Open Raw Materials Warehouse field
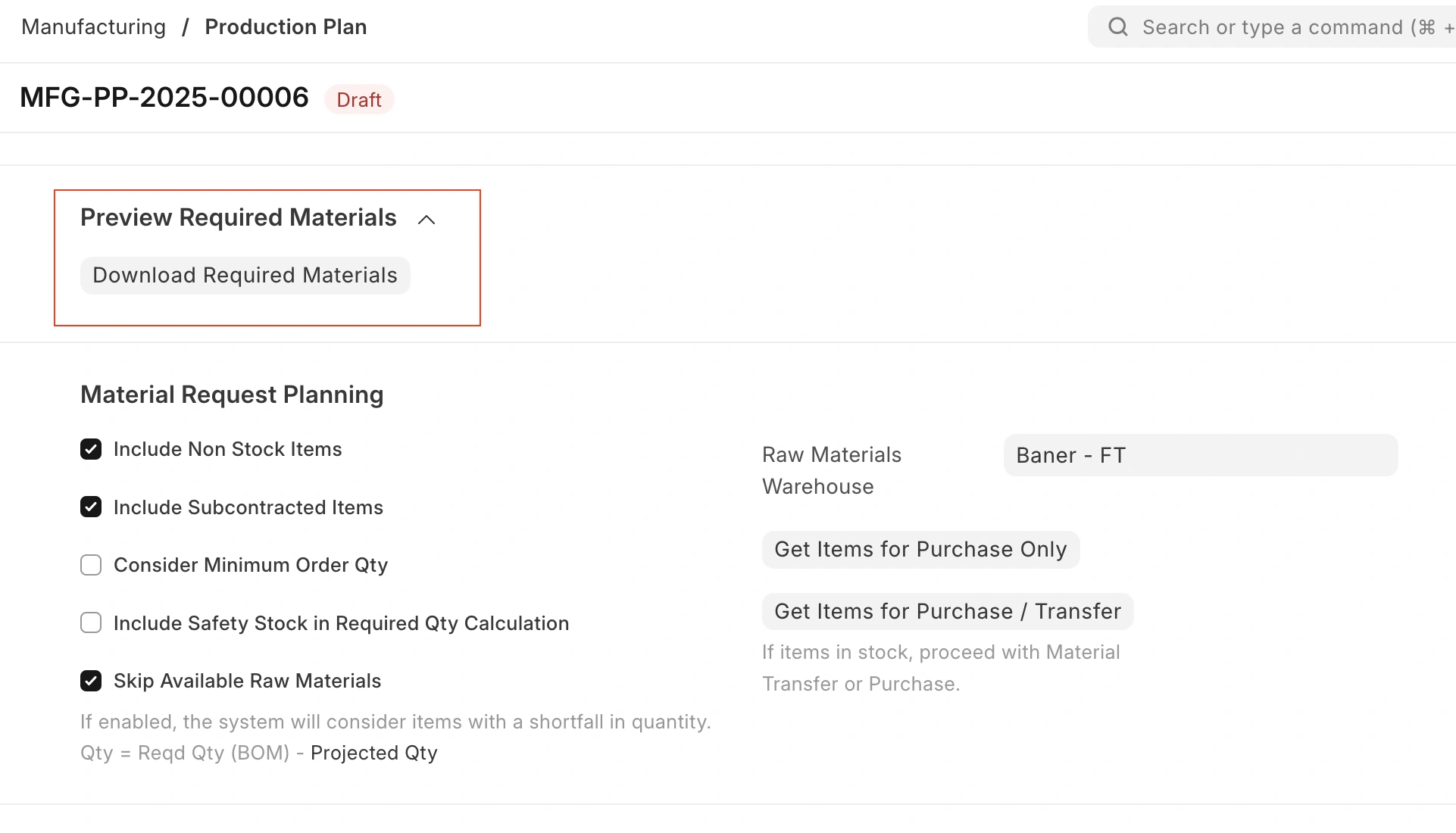1456x833 pixels. pyautogui.click(x=1200, y=455)
